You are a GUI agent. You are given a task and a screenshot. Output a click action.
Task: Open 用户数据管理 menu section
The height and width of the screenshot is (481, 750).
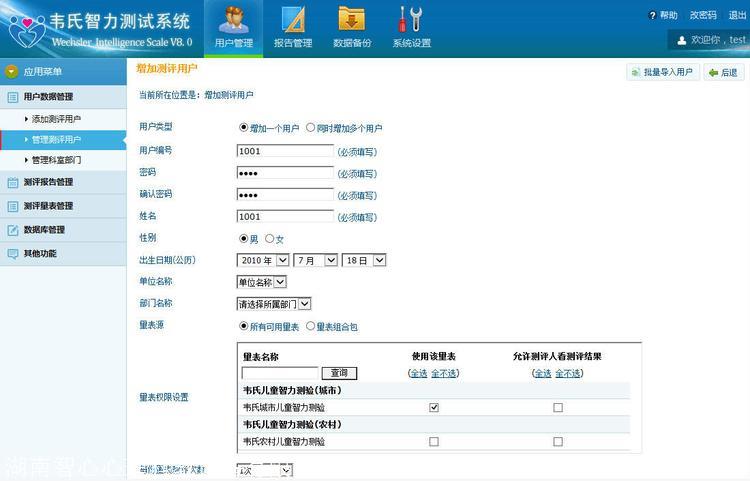(63, 97)
